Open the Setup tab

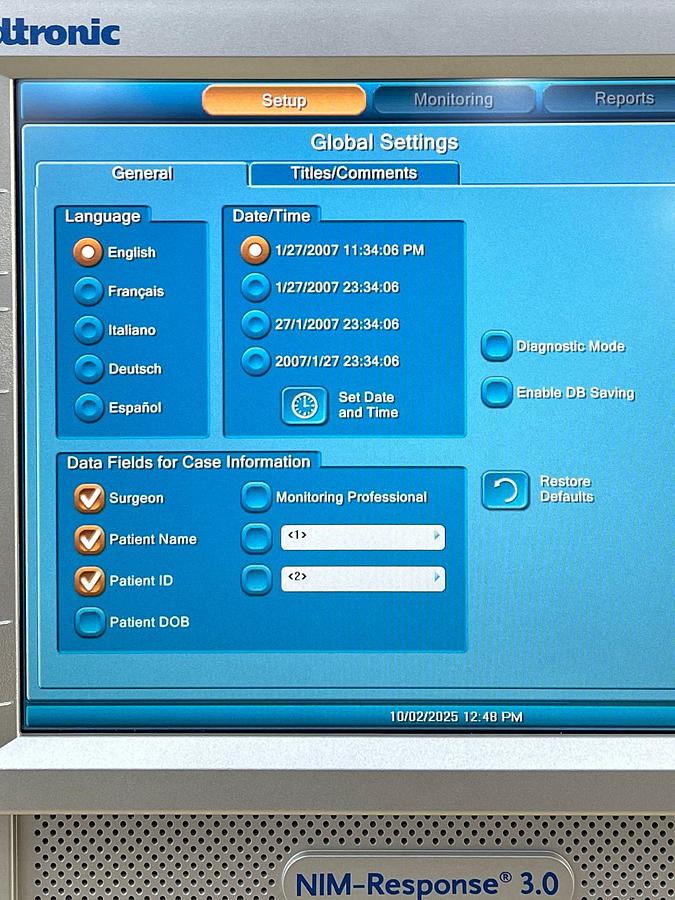point(284,100)
